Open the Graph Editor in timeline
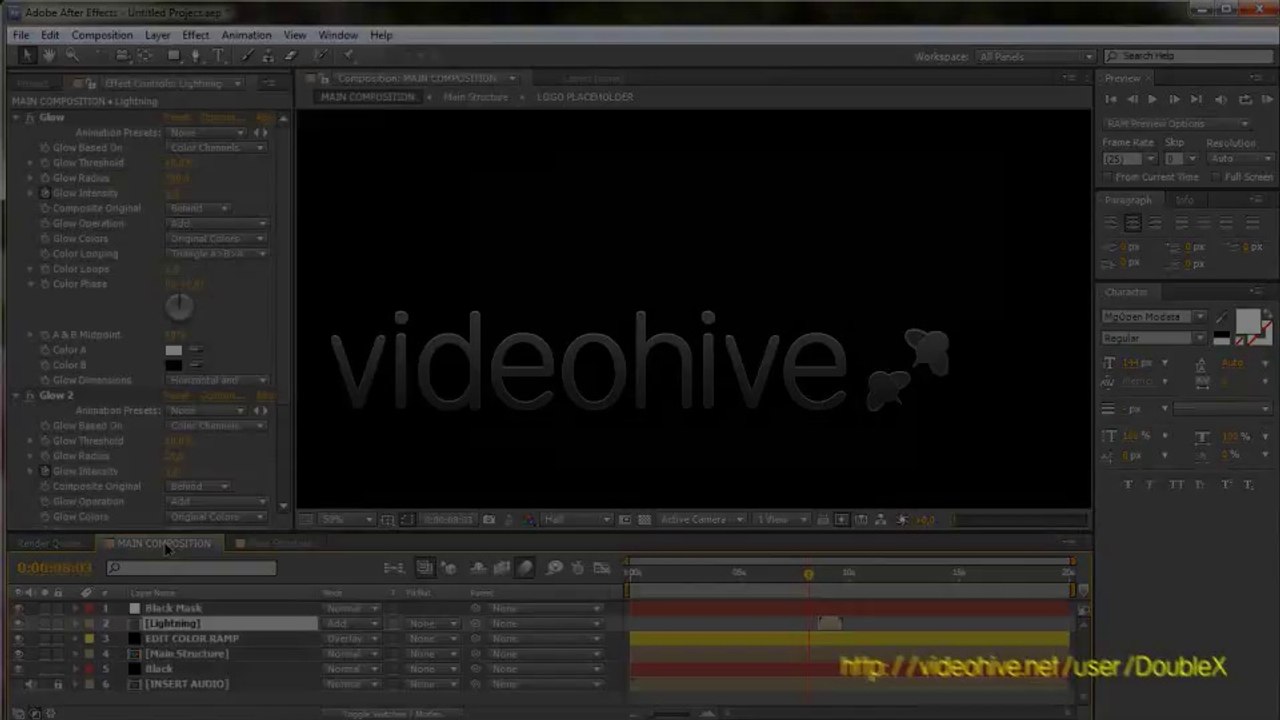Image resolution: width=1280 pixels, height=720 pixels. coord(602,568)
